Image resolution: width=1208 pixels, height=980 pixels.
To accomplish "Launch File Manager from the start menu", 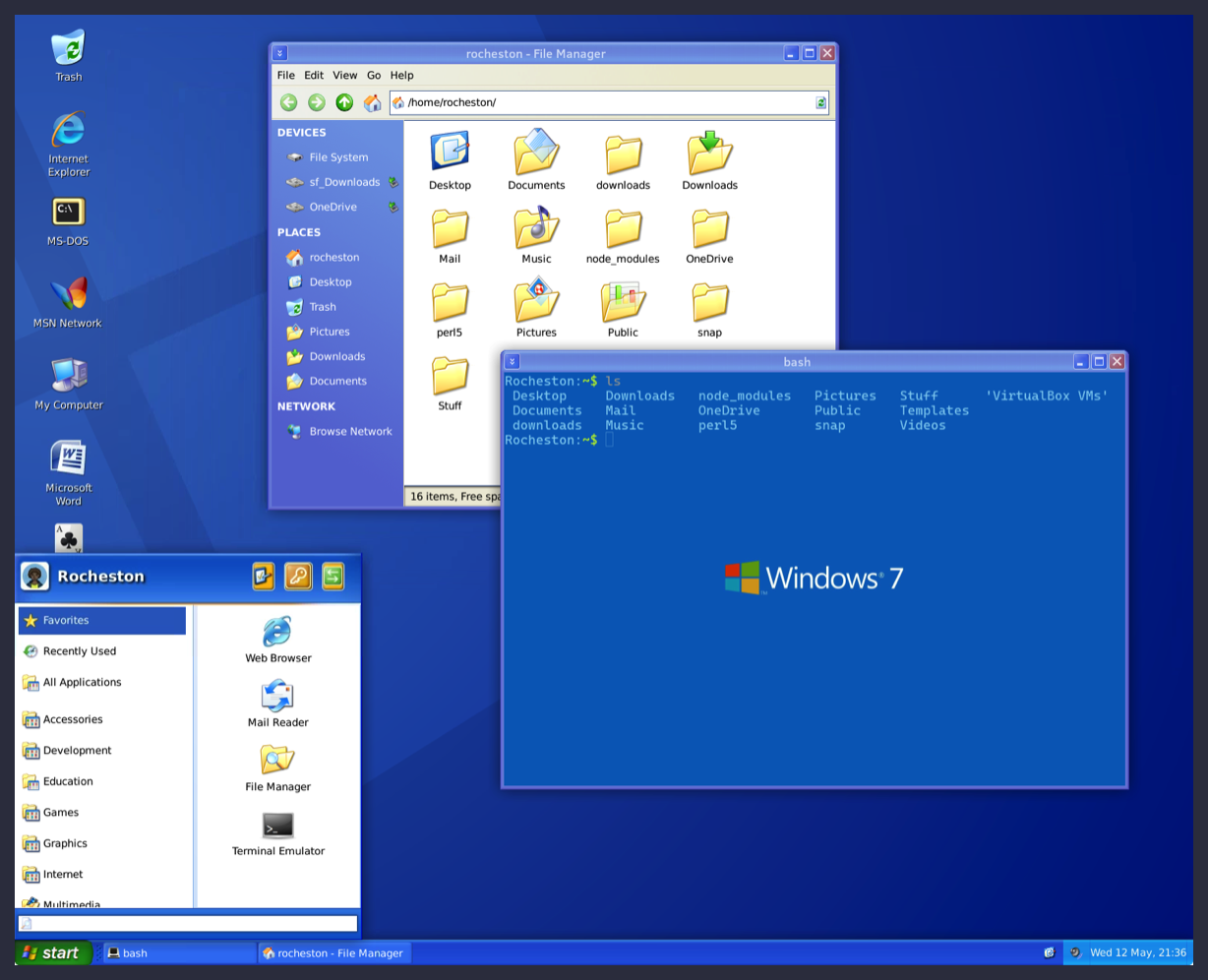I will [x=278, y=768].
